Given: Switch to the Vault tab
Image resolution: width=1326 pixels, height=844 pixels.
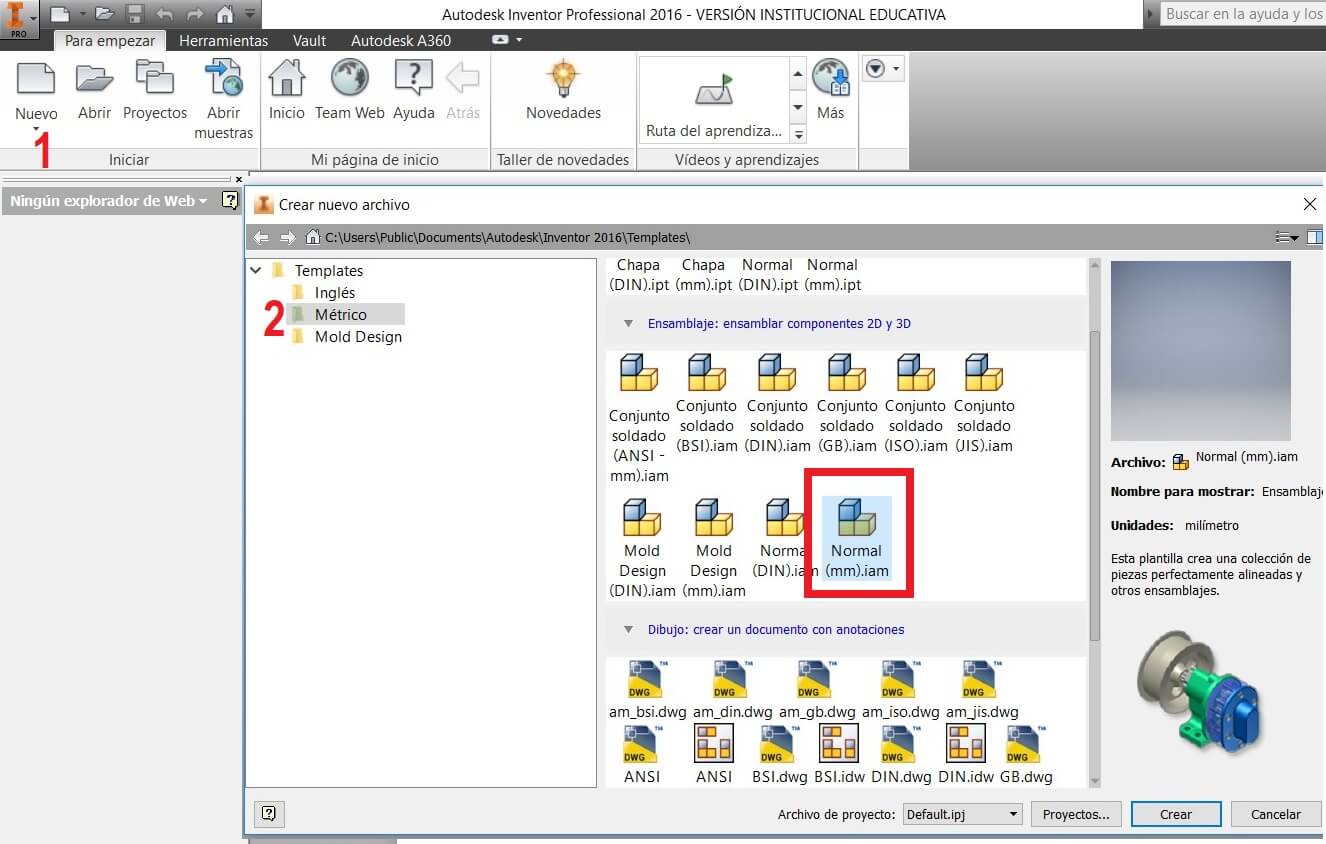Looking at the screenshot, I should tap(310, 41).
